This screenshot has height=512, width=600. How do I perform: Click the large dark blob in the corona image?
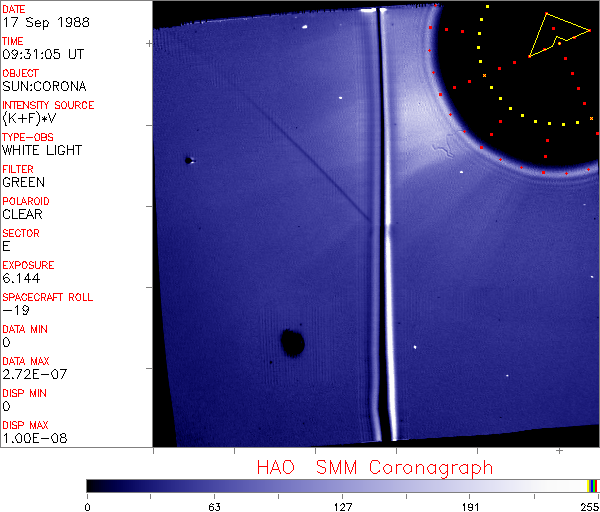tap(292, 344)
